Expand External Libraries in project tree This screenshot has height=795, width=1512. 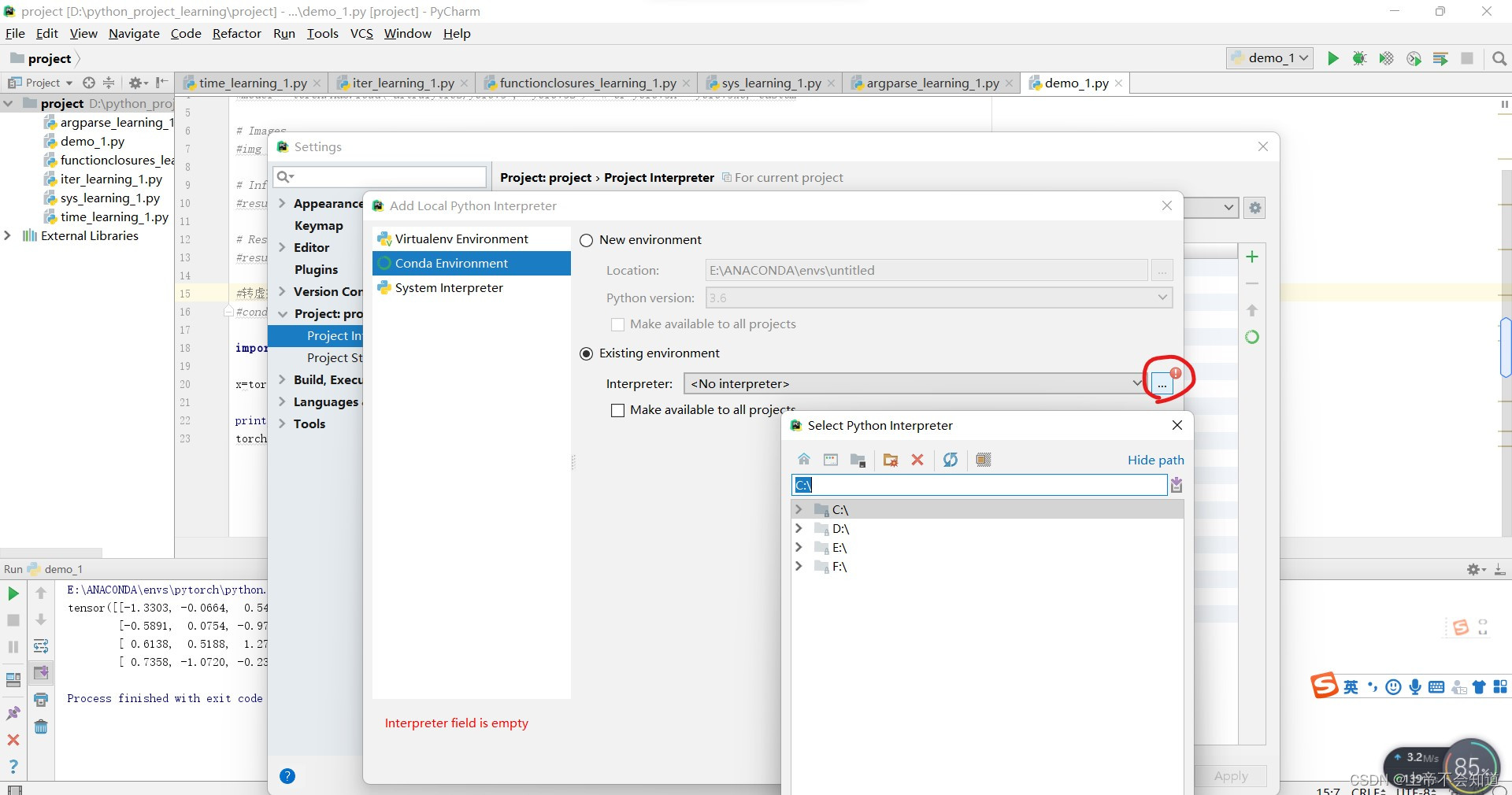(x=8, y=235)
